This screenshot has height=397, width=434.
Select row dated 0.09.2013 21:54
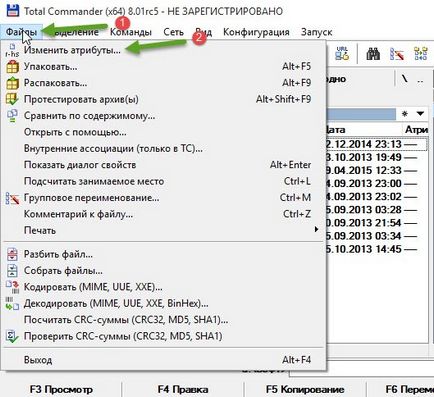click(377, 223)
